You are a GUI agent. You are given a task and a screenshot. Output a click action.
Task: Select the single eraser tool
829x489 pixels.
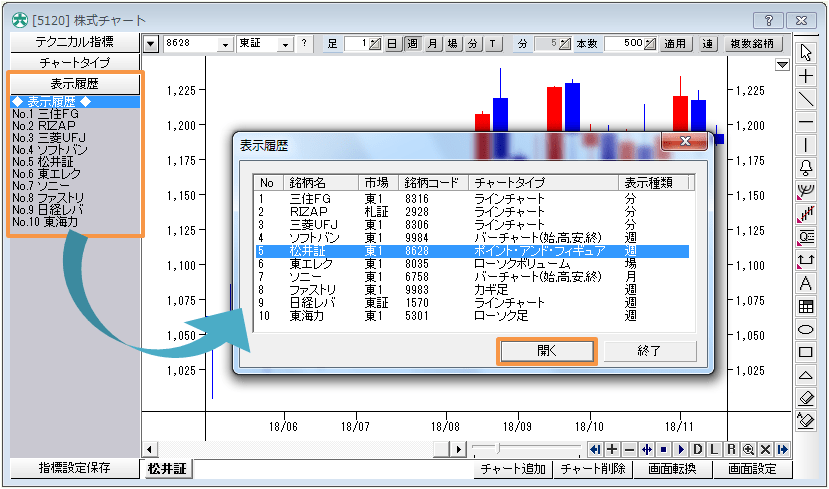tap(805, 398)
